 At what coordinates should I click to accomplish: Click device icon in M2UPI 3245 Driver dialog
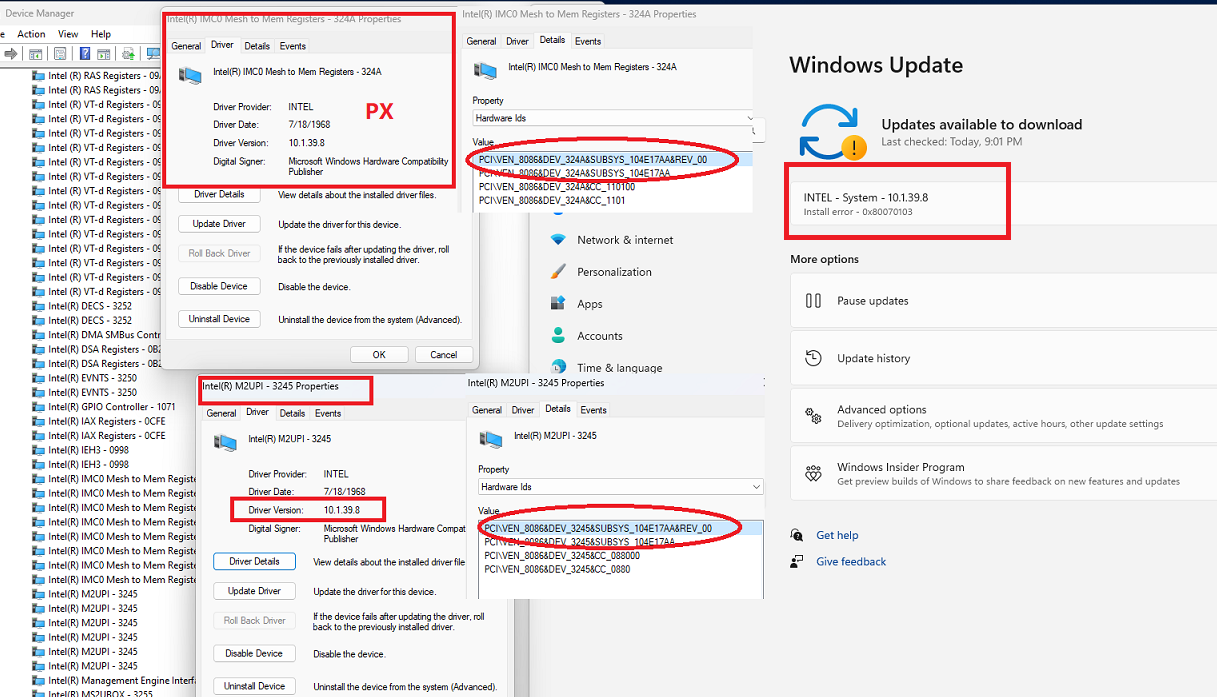224,441
